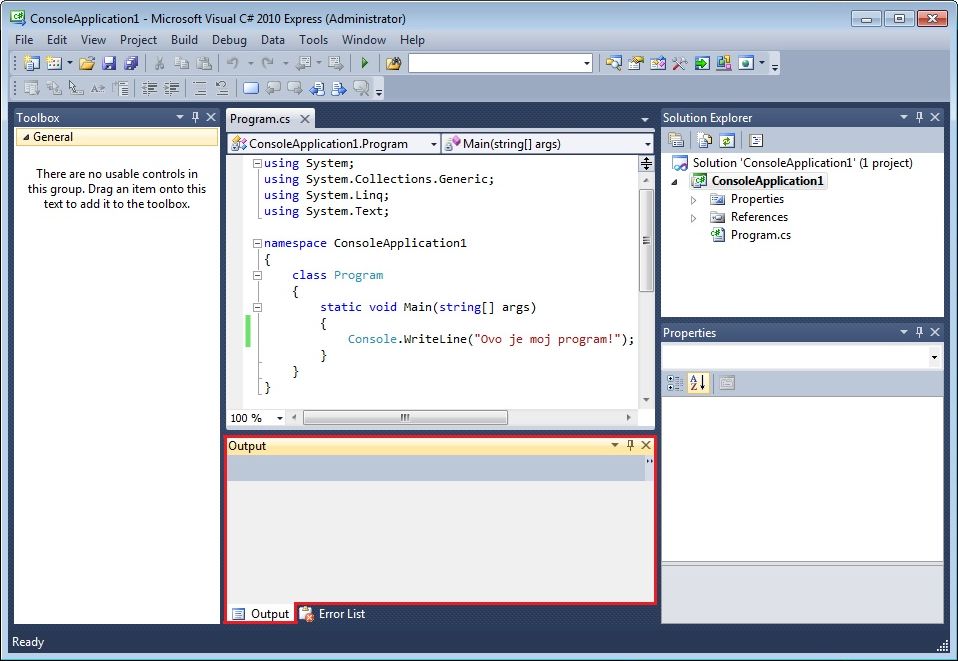The image size is (958, 661).
Task: Select the Solution 'ConsoleApplication1' root node
Action: click(x=802, y=163)
